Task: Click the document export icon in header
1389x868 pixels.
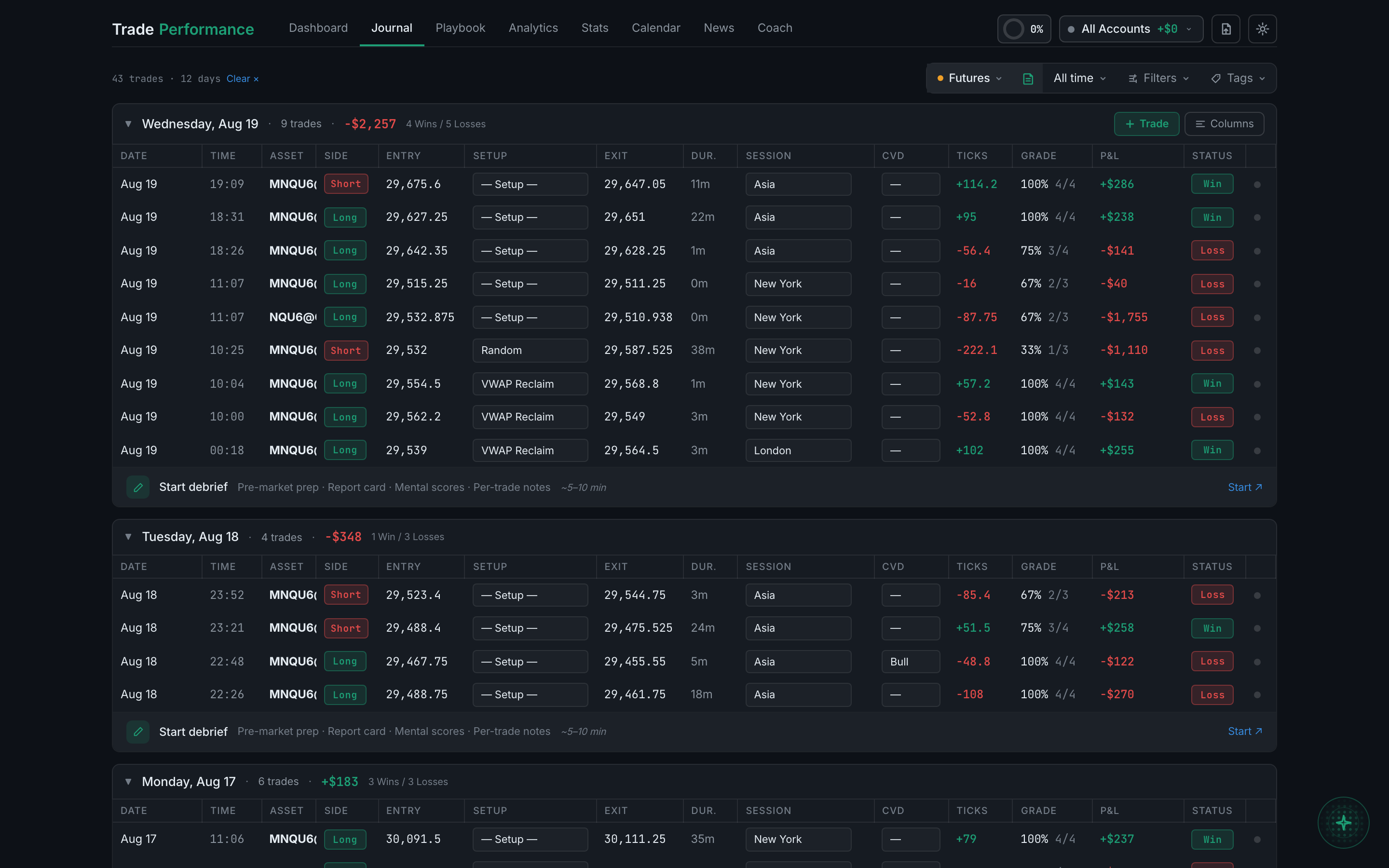Action: click(x=1226, y=29)
